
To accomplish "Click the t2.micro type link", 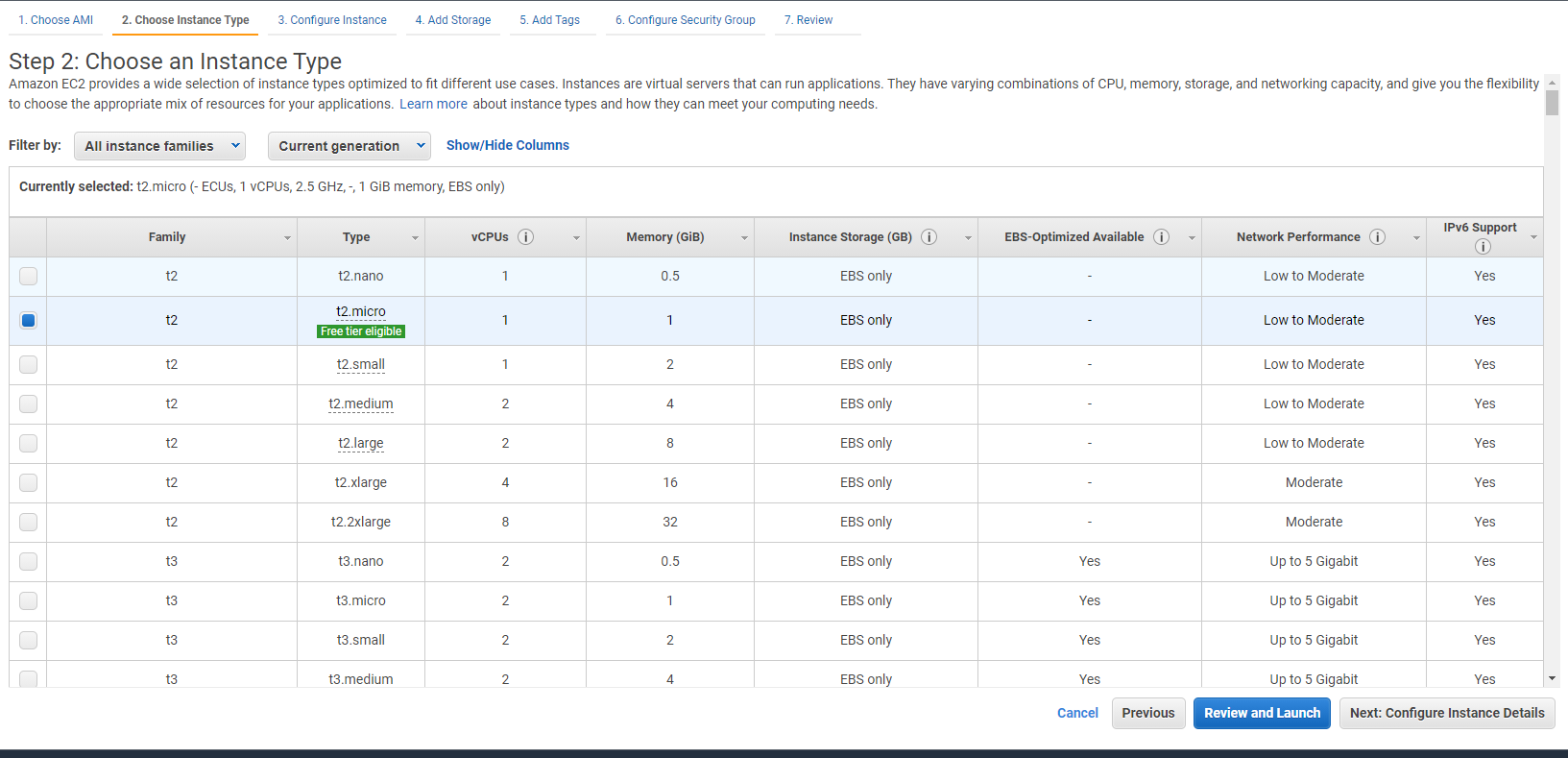I will pos(361,311).
